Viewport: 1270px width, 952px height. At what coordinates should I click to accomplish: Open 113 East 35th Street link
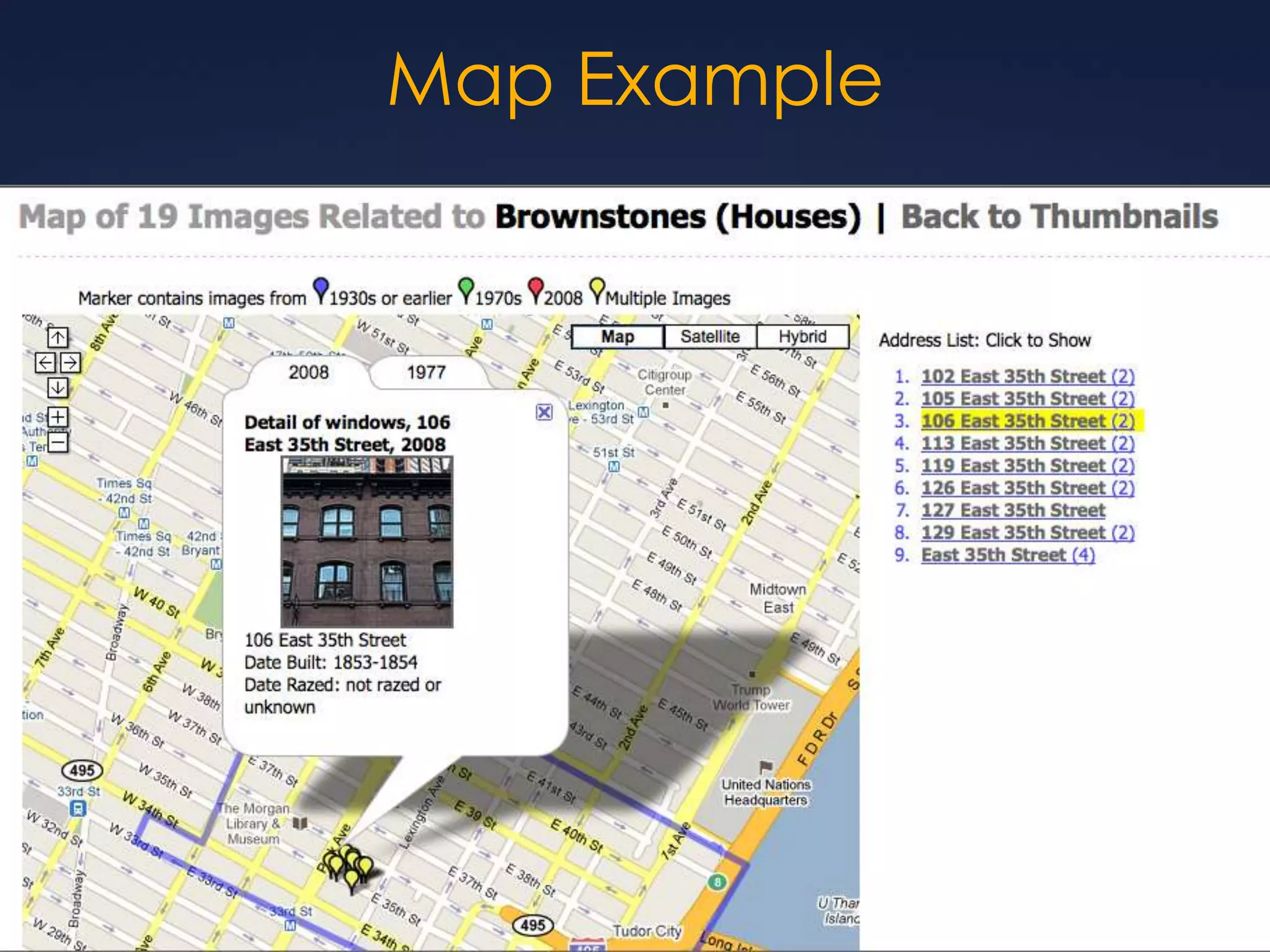[x=1028, y=443]
